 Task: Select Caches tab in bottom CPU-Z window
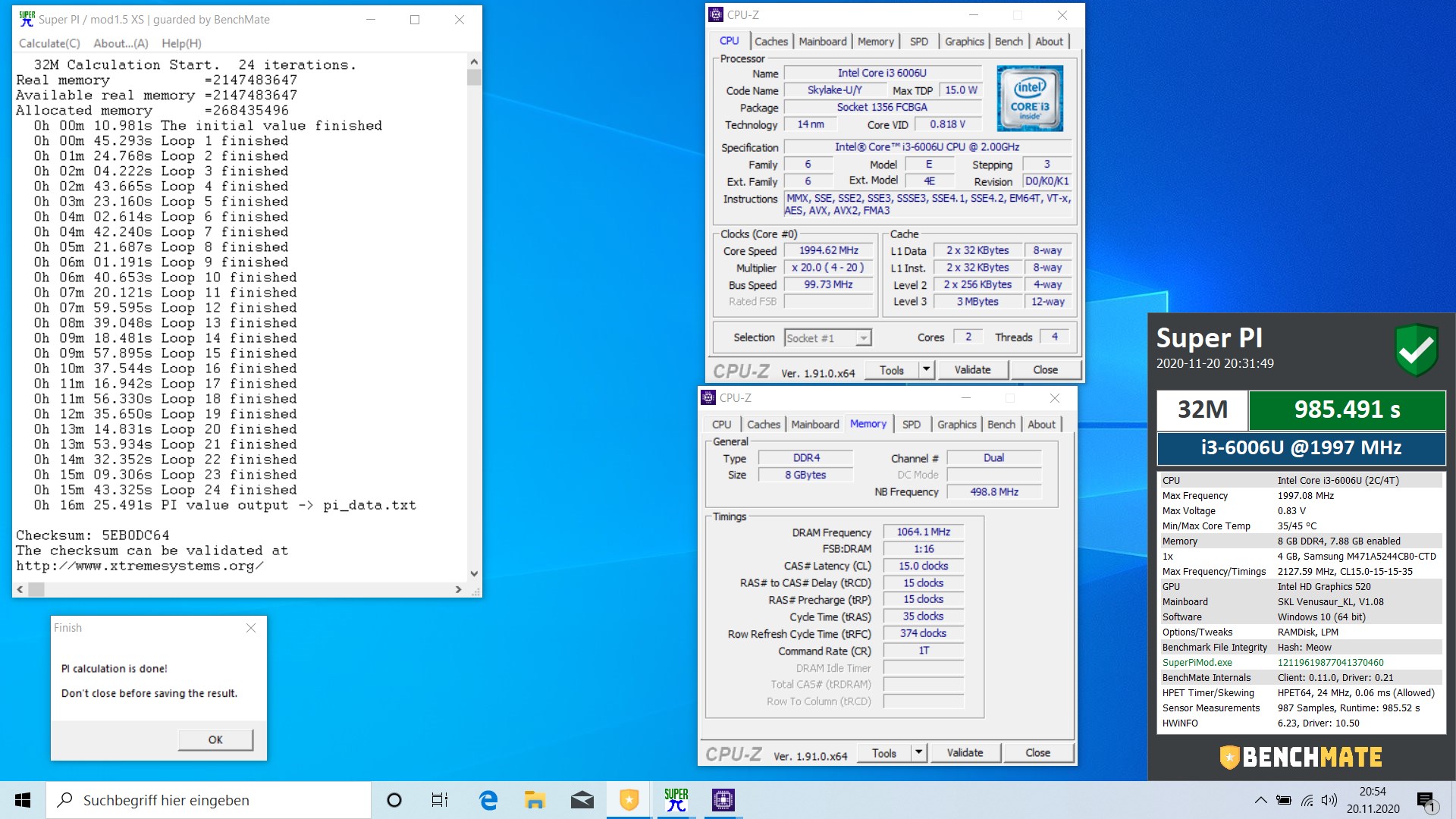[x=764, y=425]
